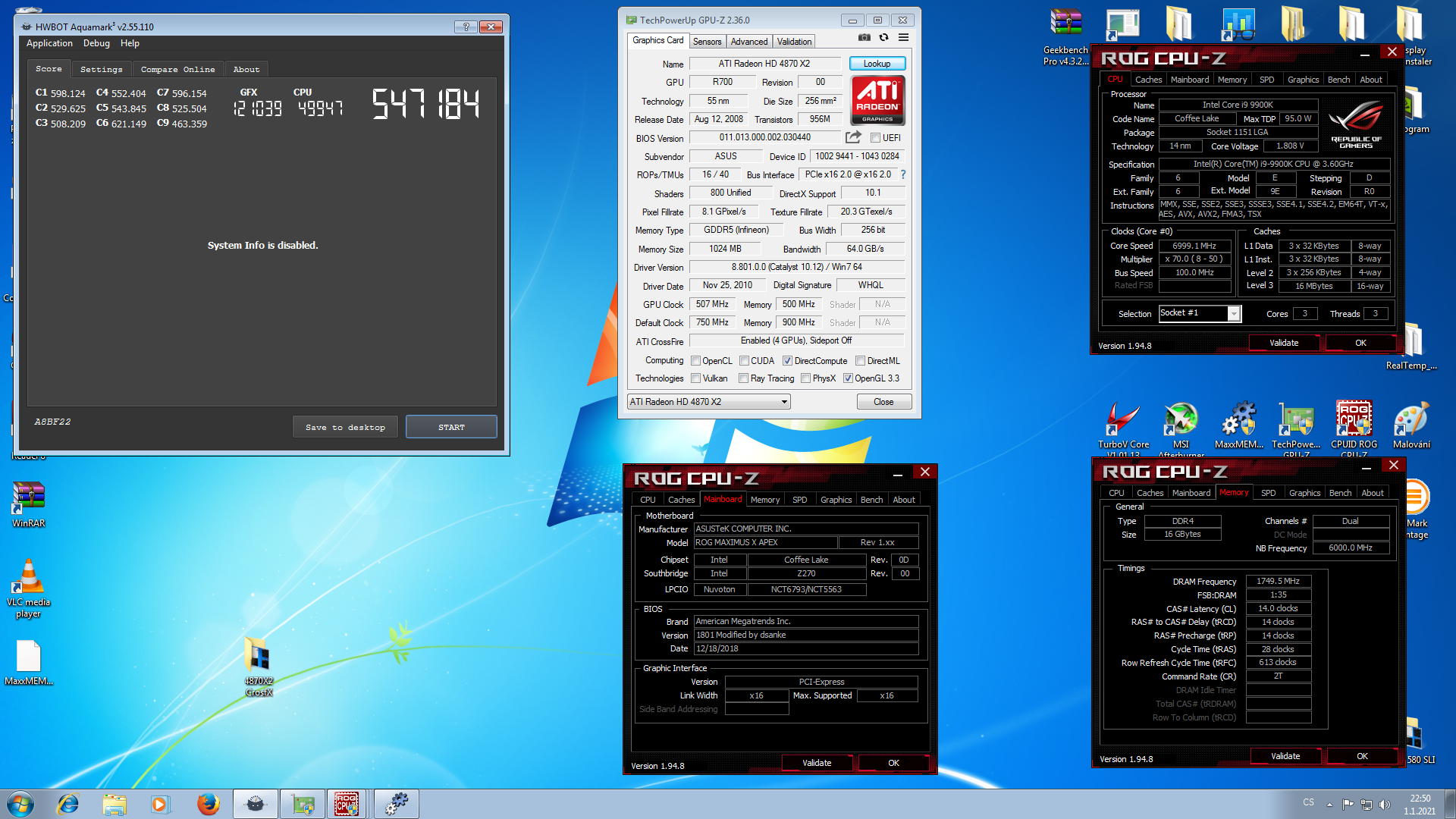Launch CPUID ROG CPU-Z desktop shortcut
This screenshot has width=1456, height=819.
[1354, 429]
